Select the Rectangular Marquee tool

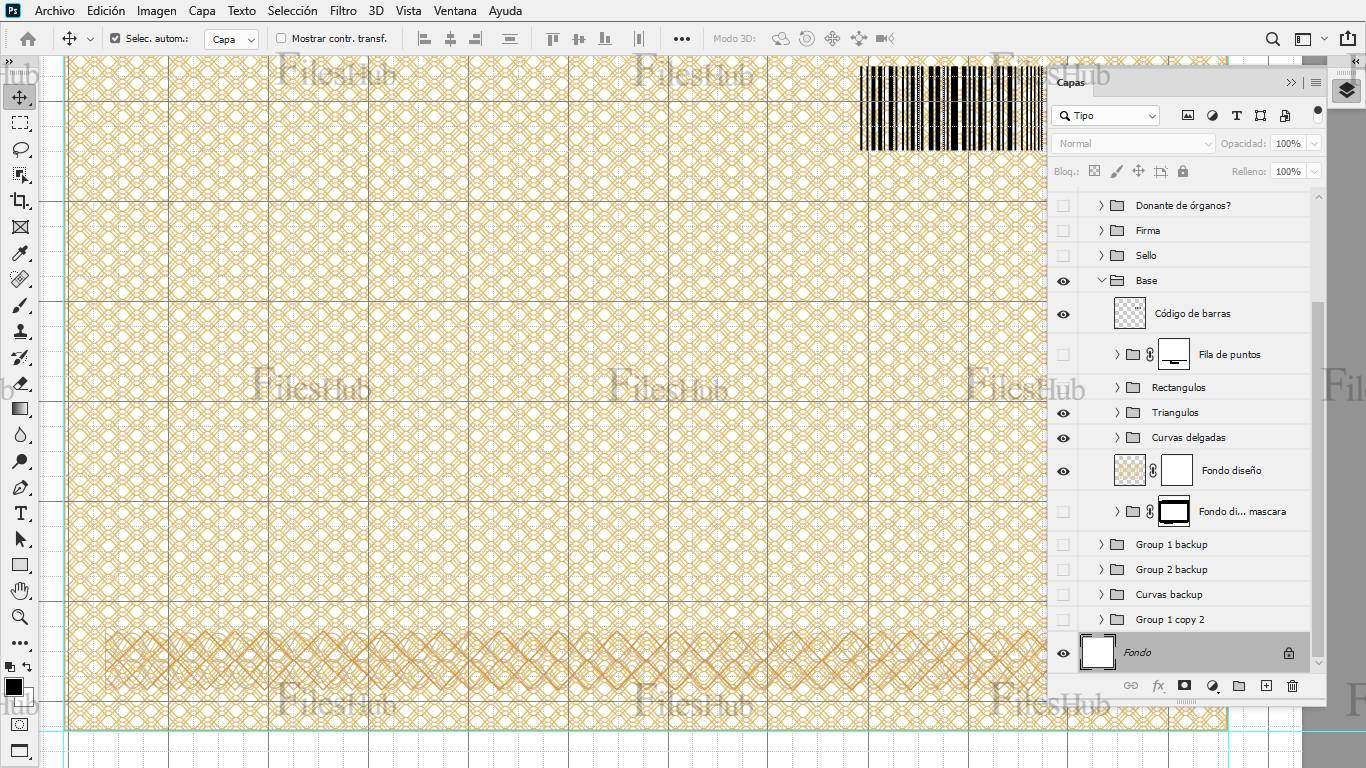(x=19, y=123)
